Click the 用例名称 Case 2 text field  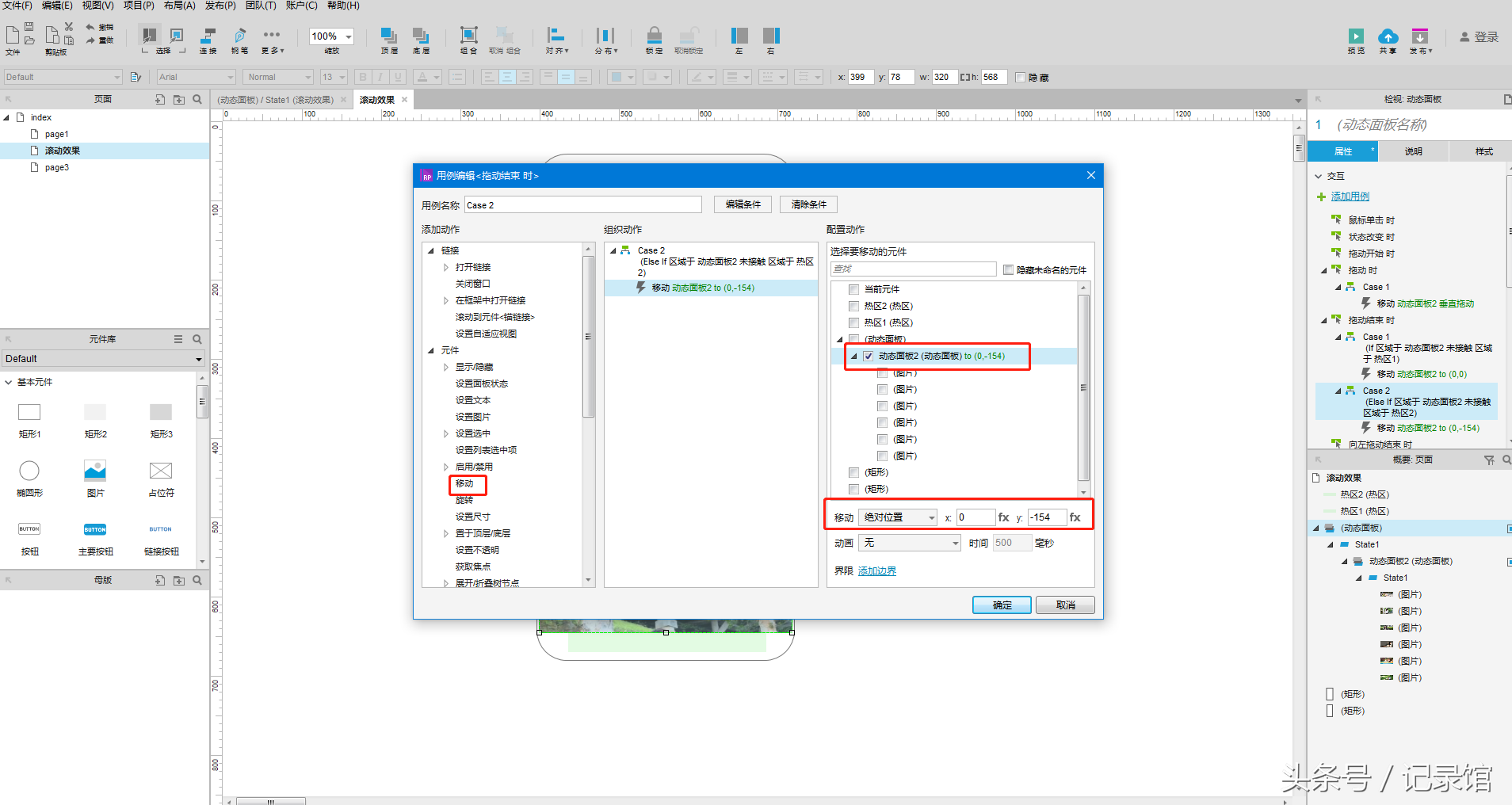point(583,204)
